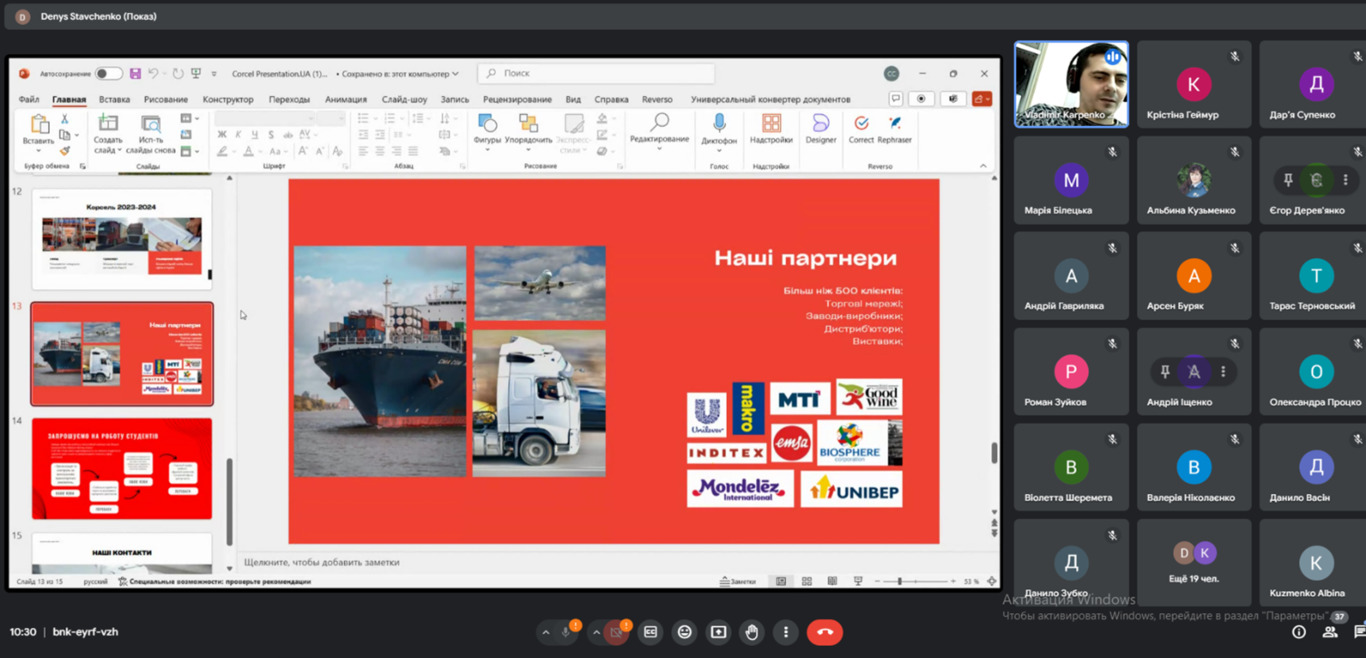Click the Cut scissors icon

tap(65, 119)
